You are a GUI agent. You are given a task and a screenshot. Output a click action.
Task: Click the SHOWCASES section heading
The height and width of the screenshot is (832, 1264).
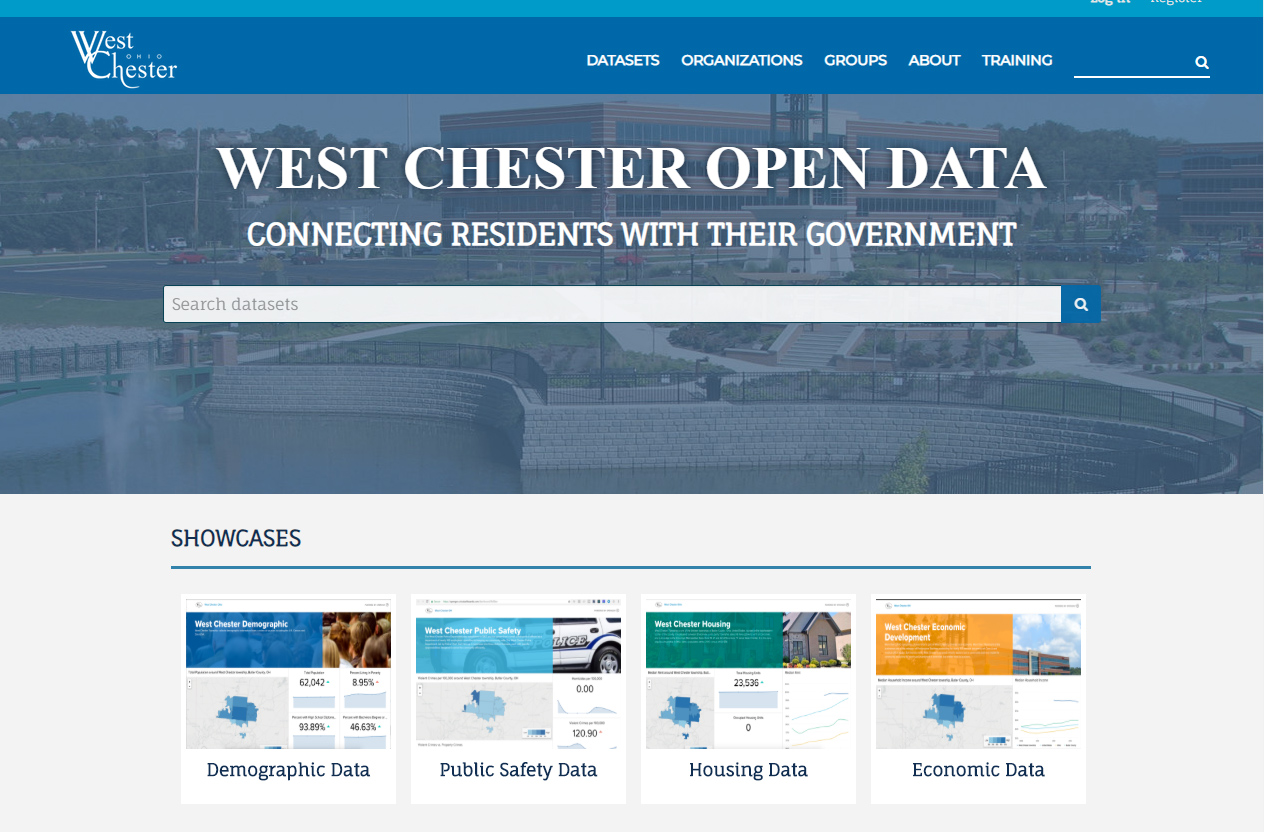(x=236, y=538)
